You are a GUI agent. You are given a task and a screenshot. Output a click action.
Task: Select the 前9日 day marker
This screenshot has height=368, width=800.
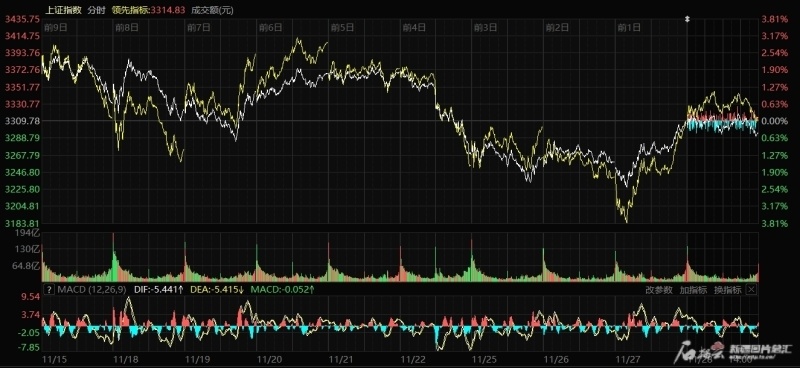click(x=56, y=28)
